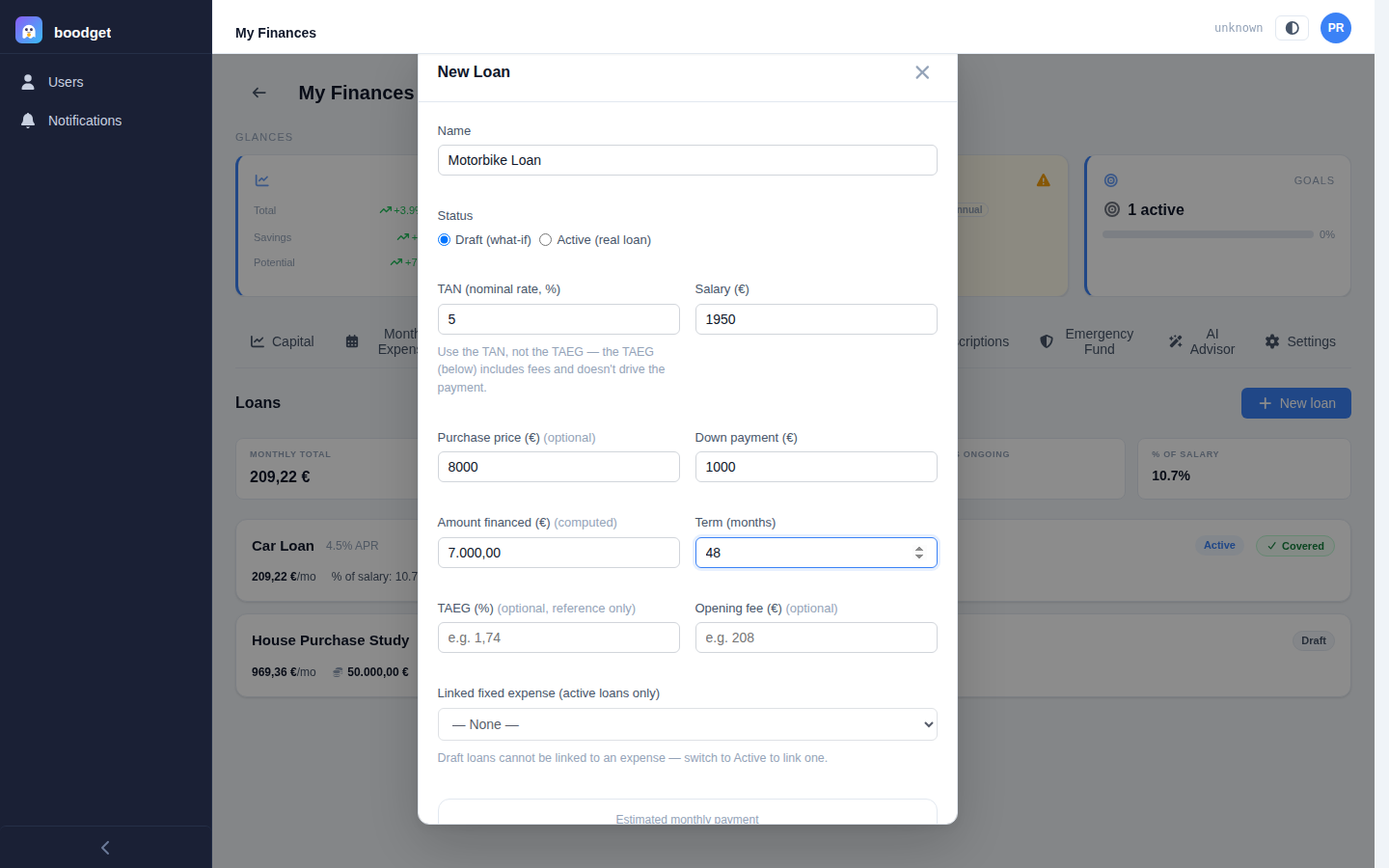
Task: Open the AI Advisor tab
Action: 1202,341
